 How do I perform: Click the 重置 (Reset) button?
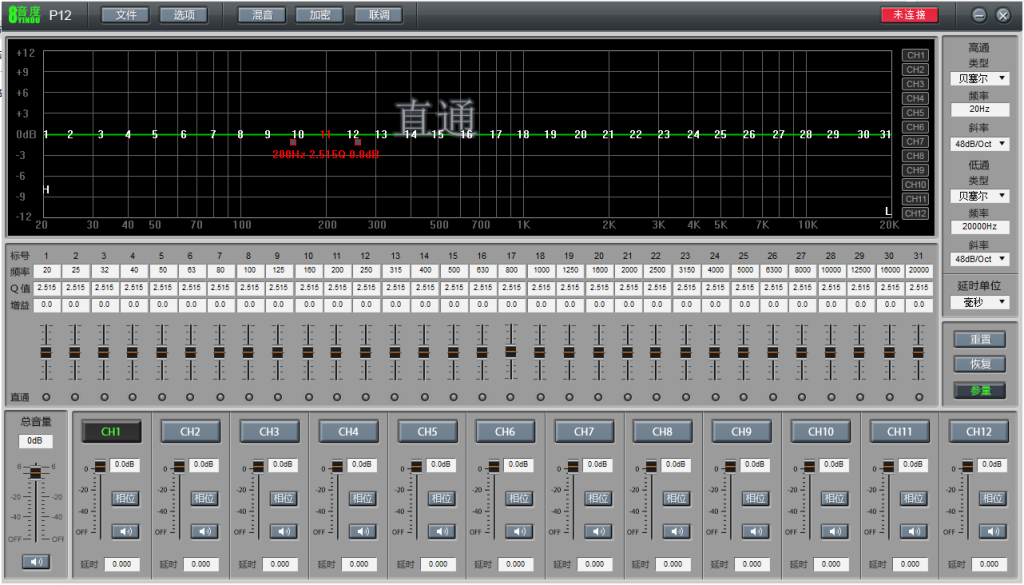980,340
